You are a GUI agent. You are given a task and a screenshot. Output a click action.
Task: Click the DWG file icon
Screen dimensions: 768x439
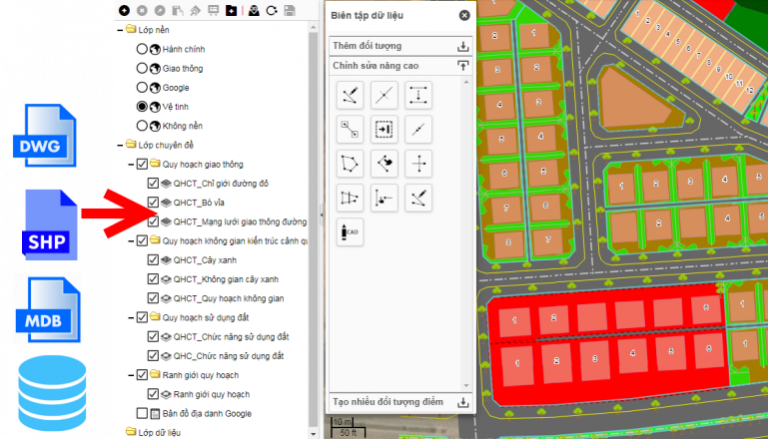[x=45, y=134]
